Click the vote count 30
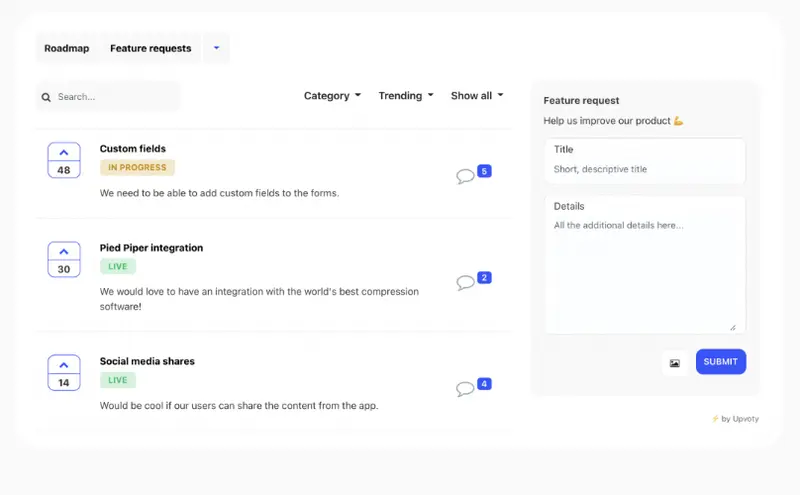Screen dimensions: 800x495 point(64,269)
